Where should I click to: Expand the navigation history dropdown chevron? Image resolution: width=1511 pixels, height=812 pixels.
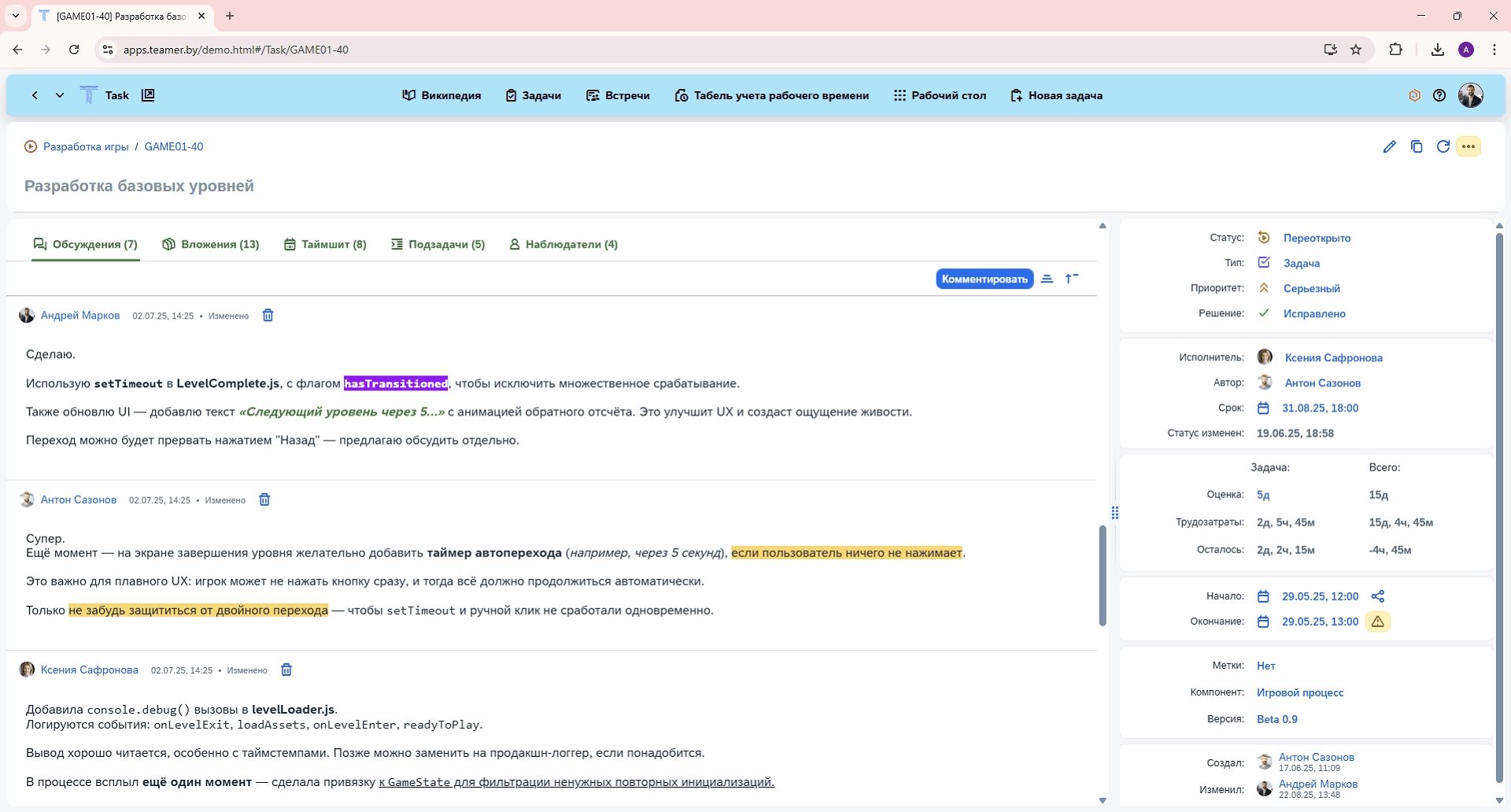click(x=60, y=95)
